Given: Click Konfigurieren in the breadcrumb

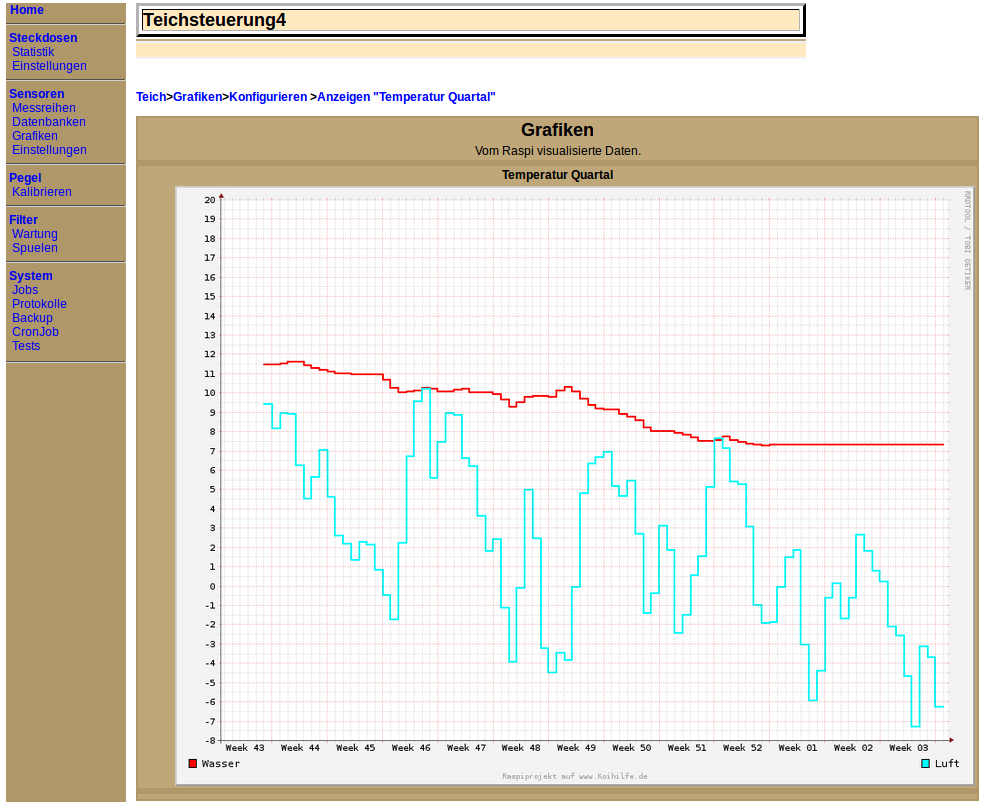Looking at the screenshot, I should [x=268, y=97].
